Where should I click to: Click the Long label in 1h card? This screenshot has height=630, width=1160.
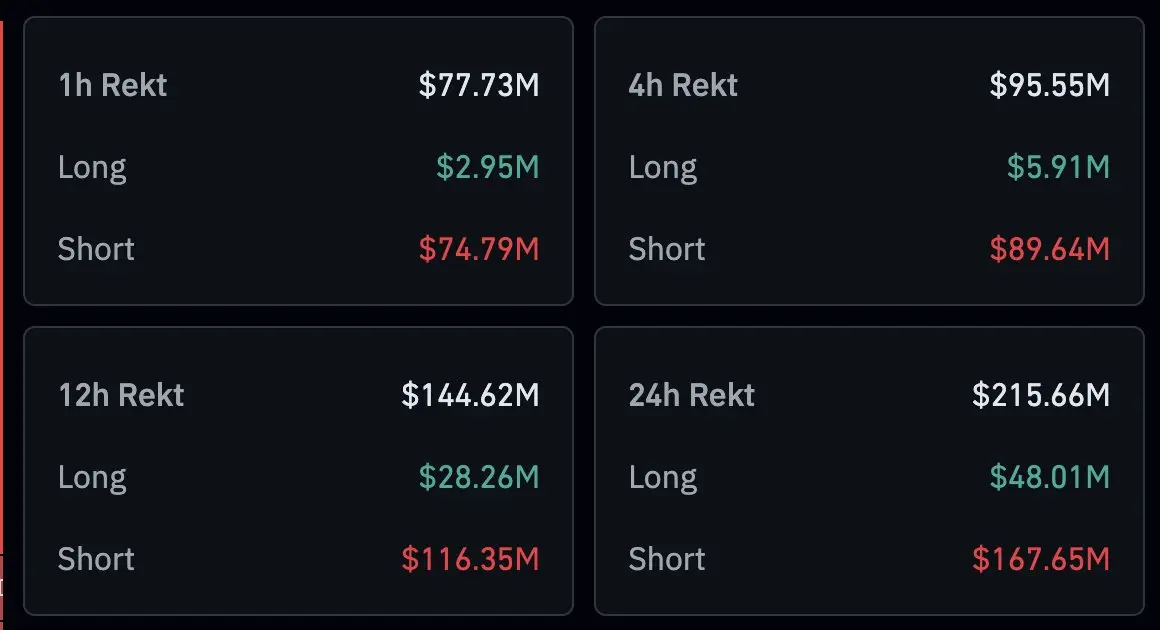(92, 169)
